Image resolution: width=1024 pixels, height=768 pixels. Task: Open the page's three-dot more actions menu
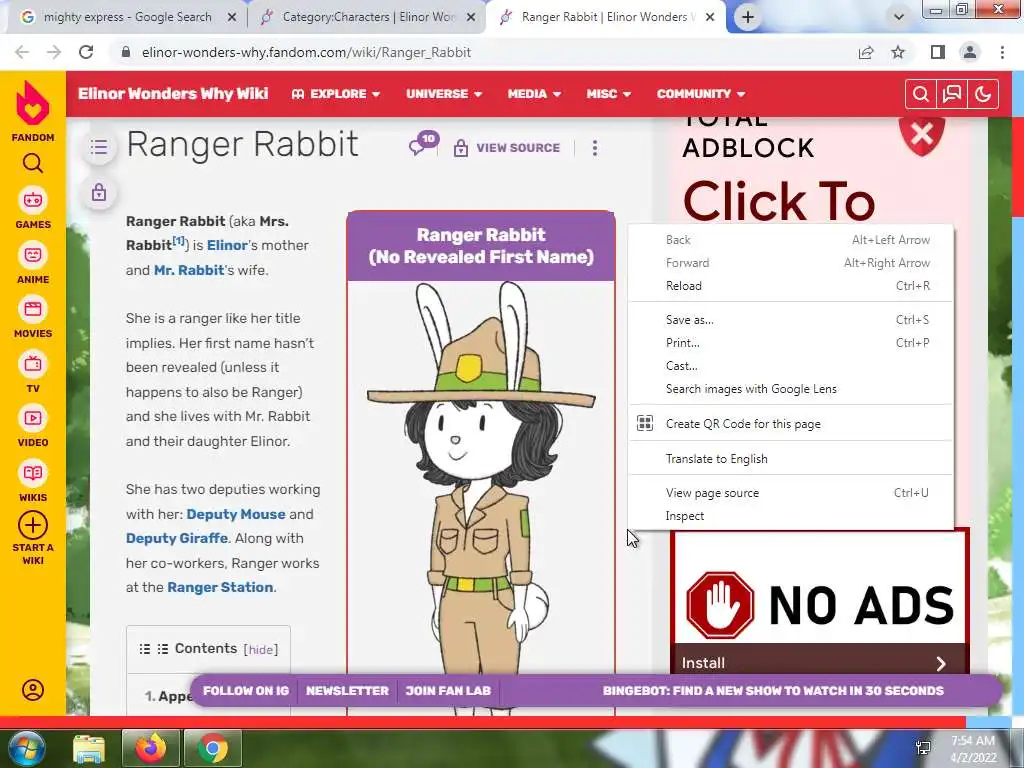point(594,148)
